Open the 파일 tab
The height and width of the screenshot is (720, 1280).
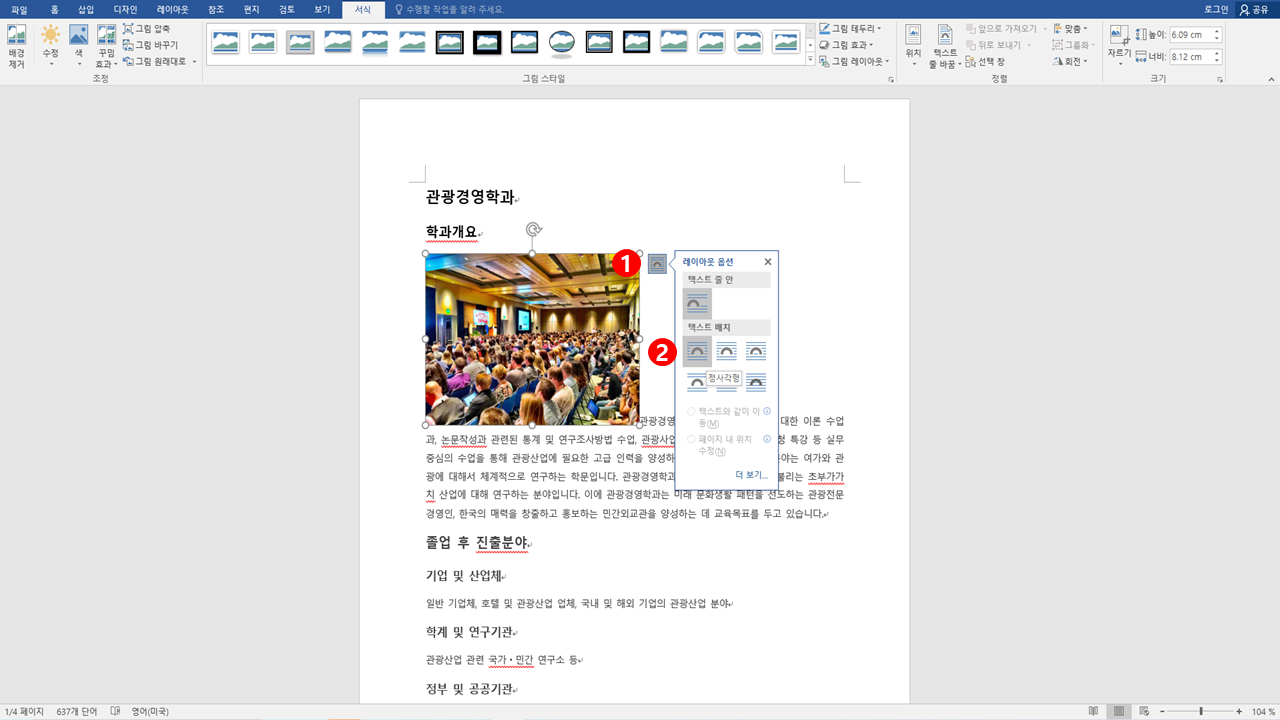click(19, 9)
